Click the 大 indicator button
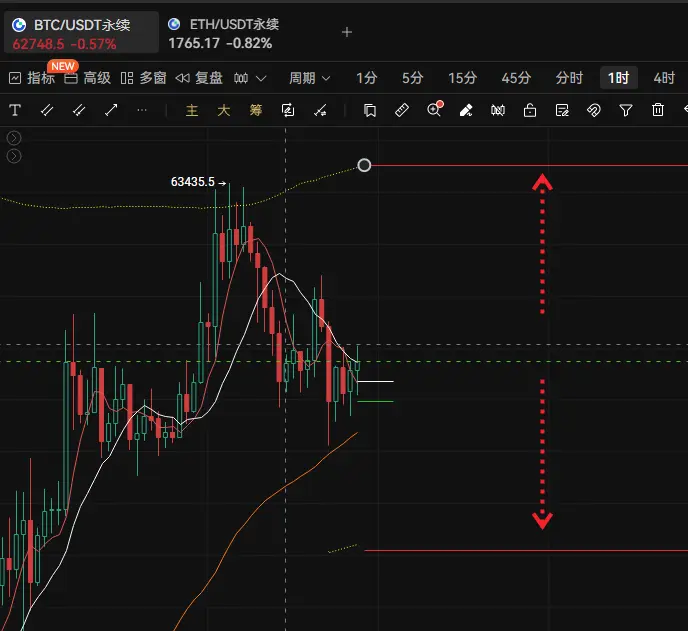The image size is (688, 631). click(224, 110)
